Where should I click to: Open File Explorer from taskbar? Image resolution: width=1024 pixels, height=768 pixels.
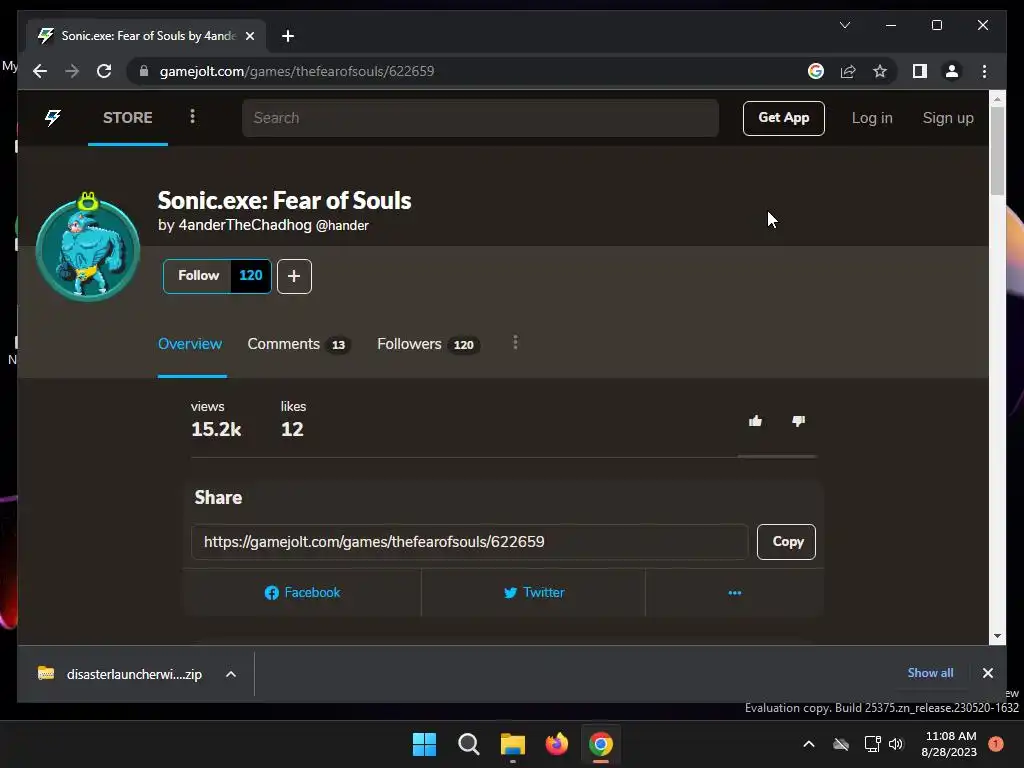point(513,744)
